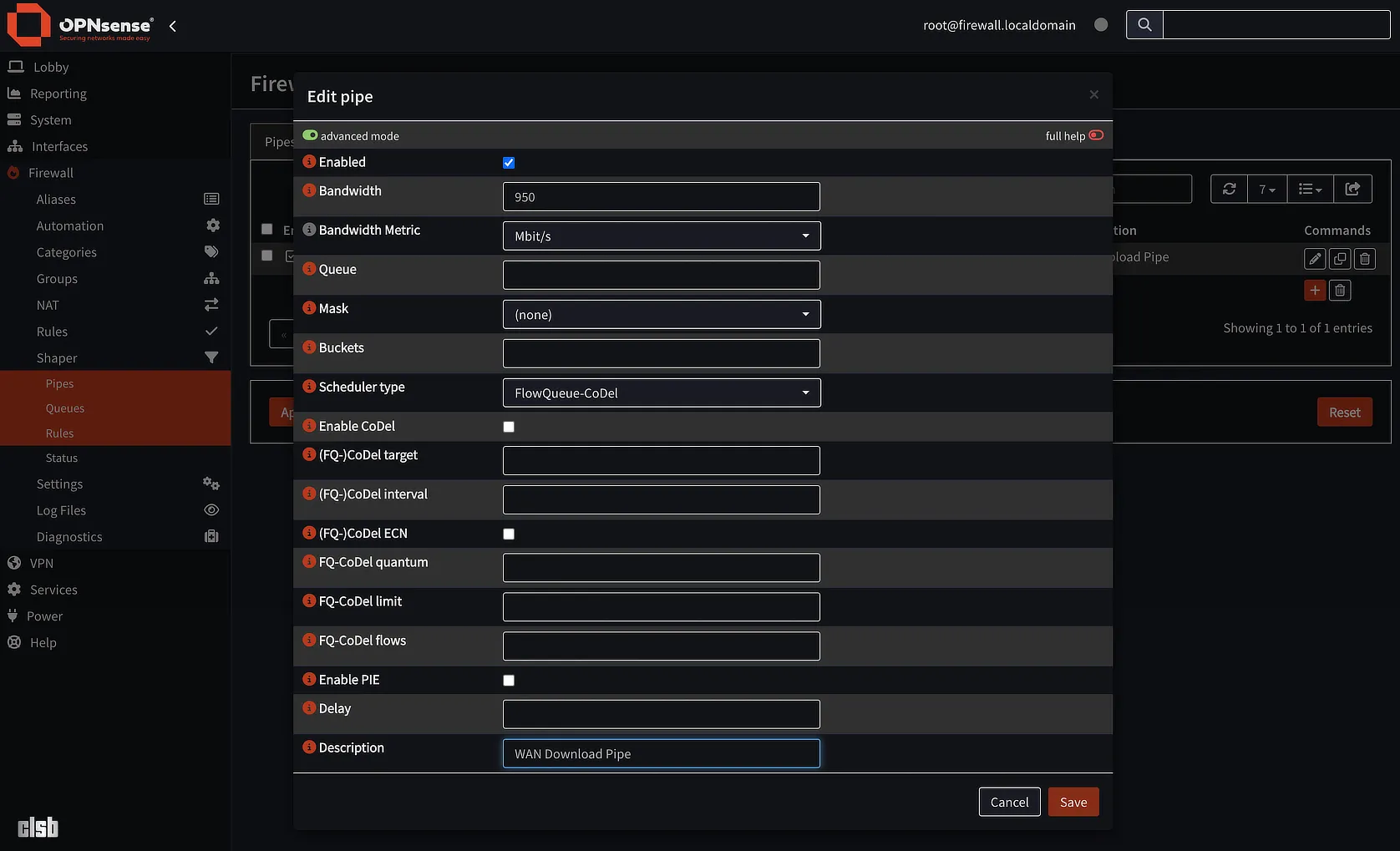Click the Enable CoDel info icon
This screenshot has height=851, width=1400.
(309, 426)
